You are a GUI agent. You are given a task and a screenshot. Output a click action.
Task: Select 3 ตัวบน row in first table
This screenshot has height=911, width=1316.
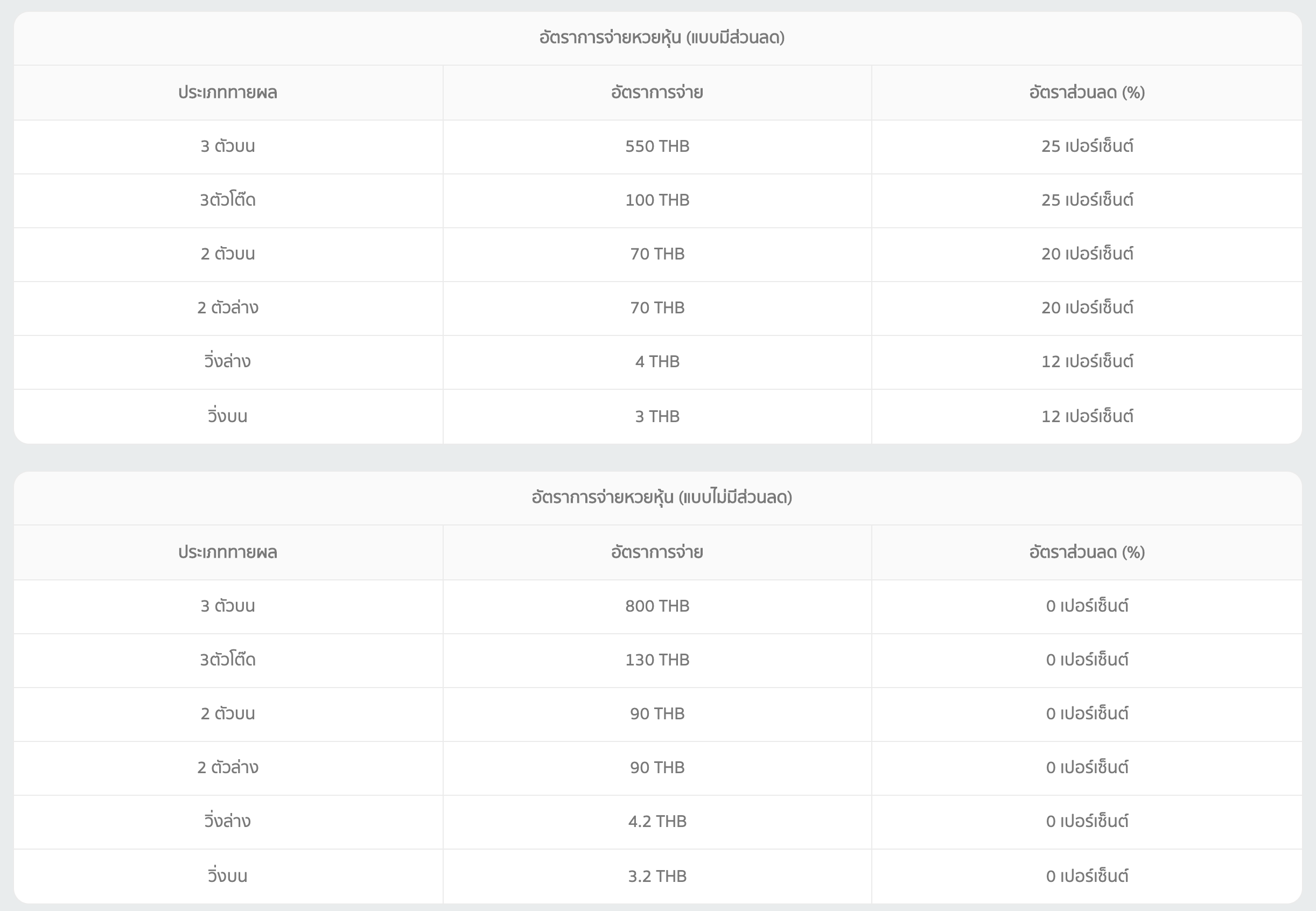click(x=228, y=146)
